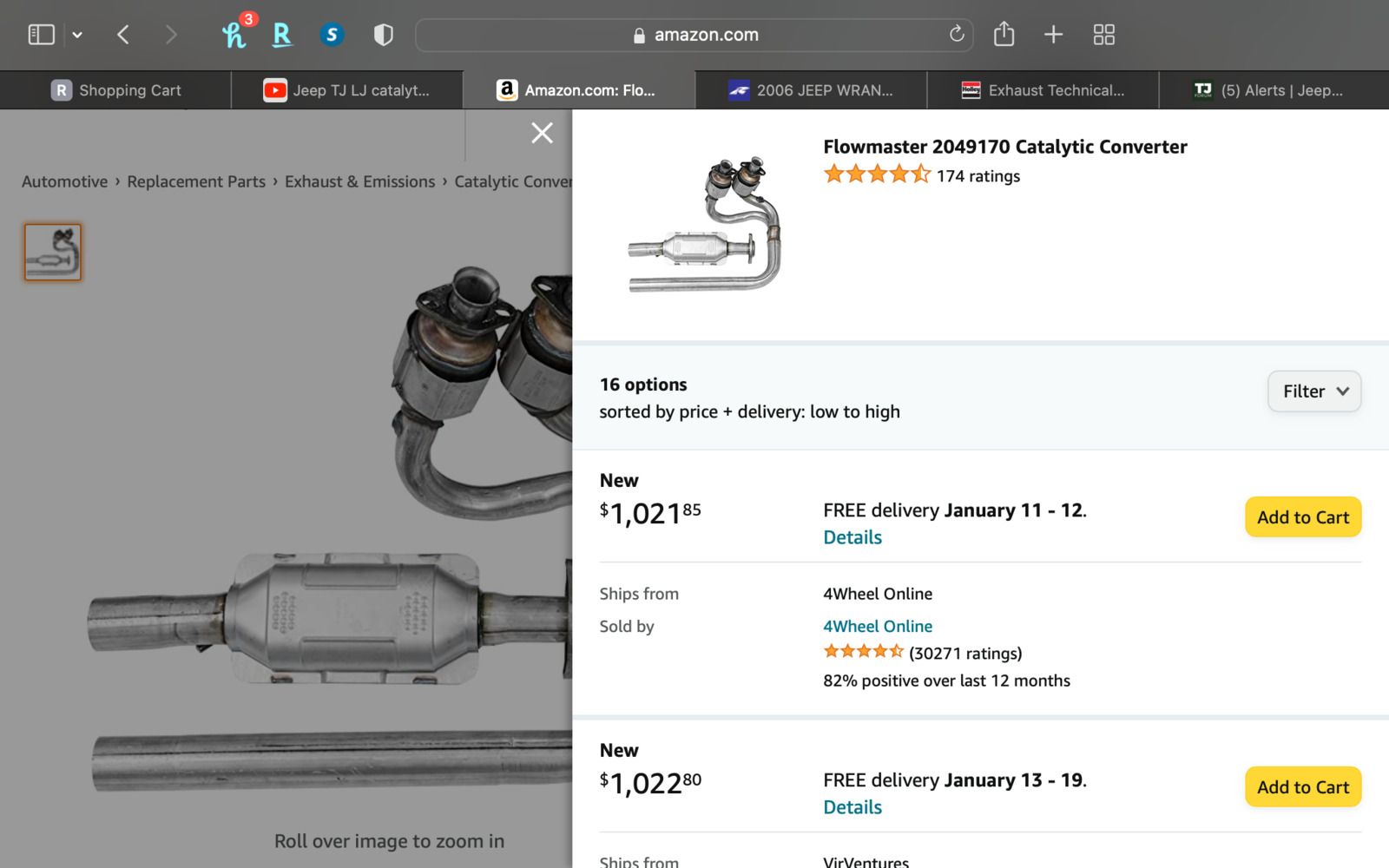Open the privacy shield report icon
The width and height of the screenshot is (1389, 868).
click(x=383, y=35)
